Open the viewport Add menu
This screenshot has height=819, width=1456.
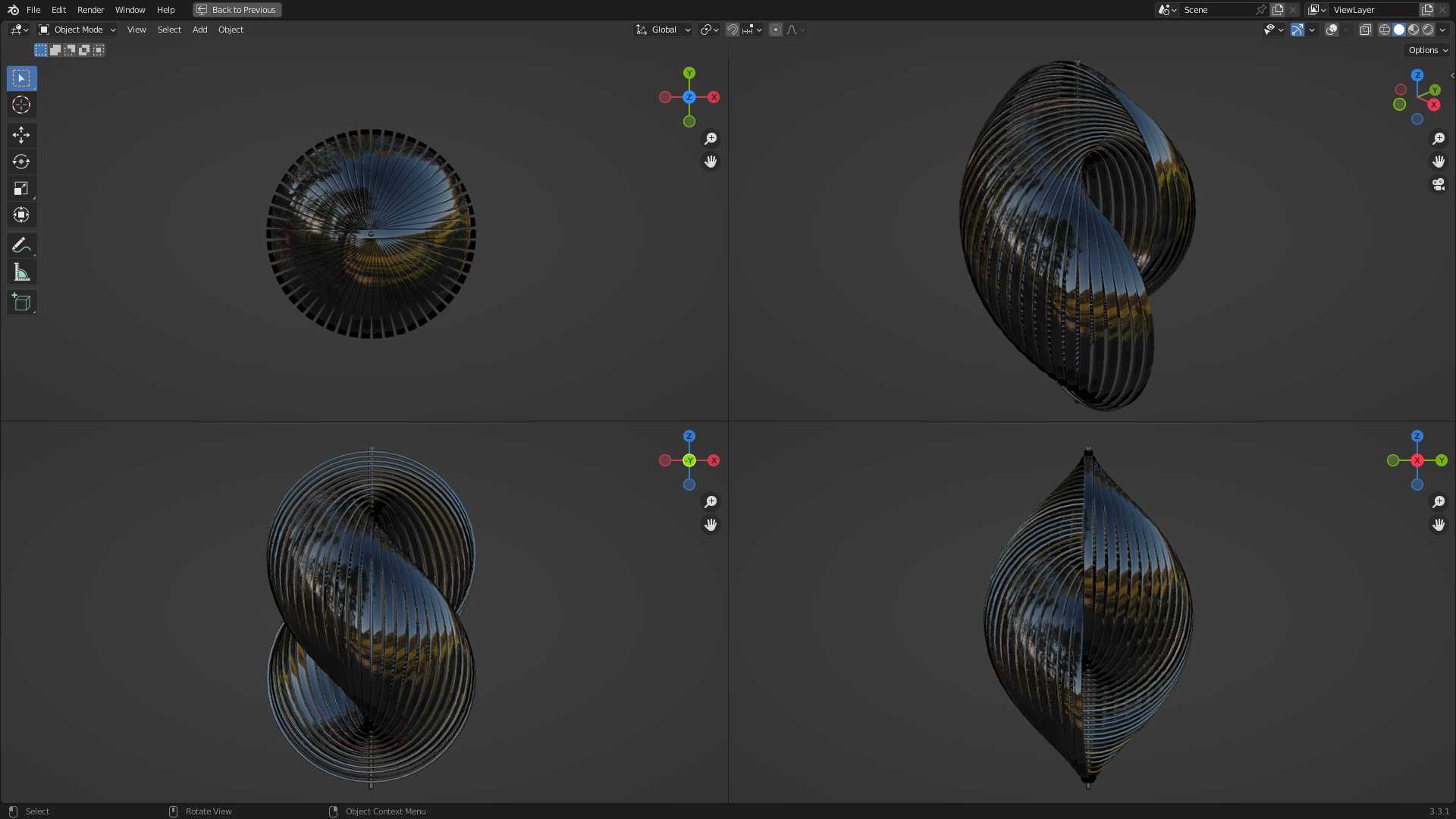click(x=199, y=30)
